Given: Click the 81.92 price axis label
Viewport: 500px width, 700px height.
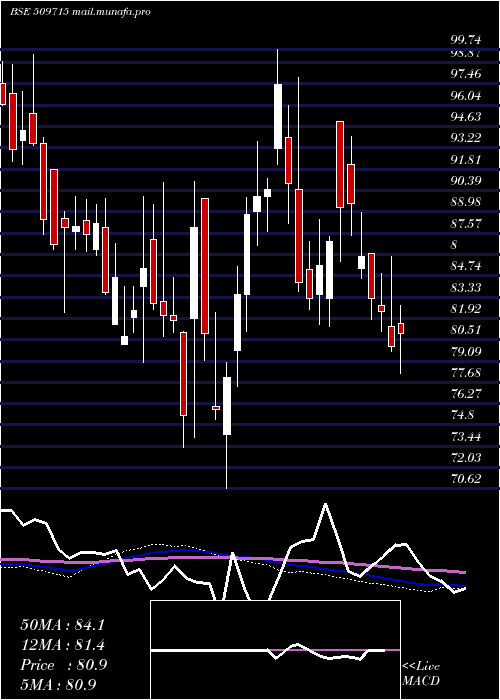Looking at the screenshot, I should pos(466,308).
